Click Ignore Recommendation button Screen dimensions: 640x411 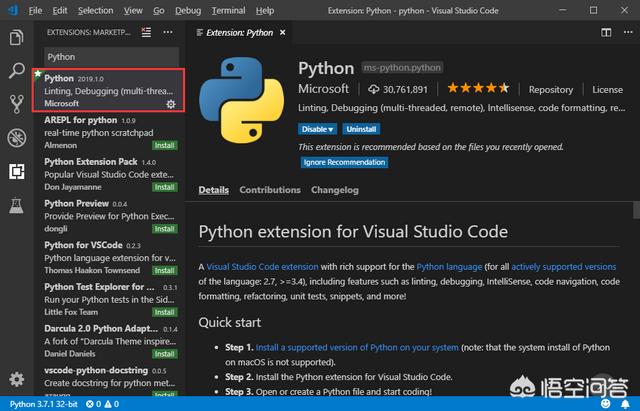click(x=344, y=162)
